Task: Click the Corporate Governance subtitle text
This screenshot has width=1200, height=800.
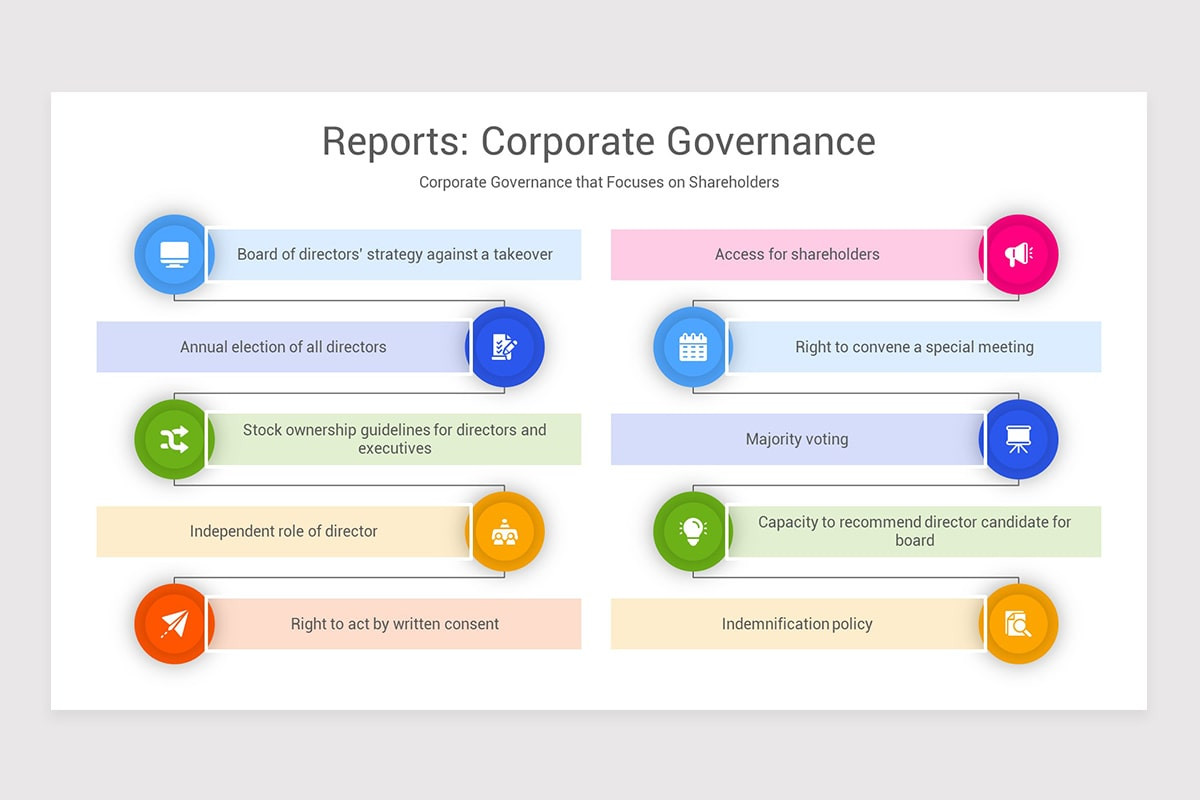Action: click(x=599, y=182)
